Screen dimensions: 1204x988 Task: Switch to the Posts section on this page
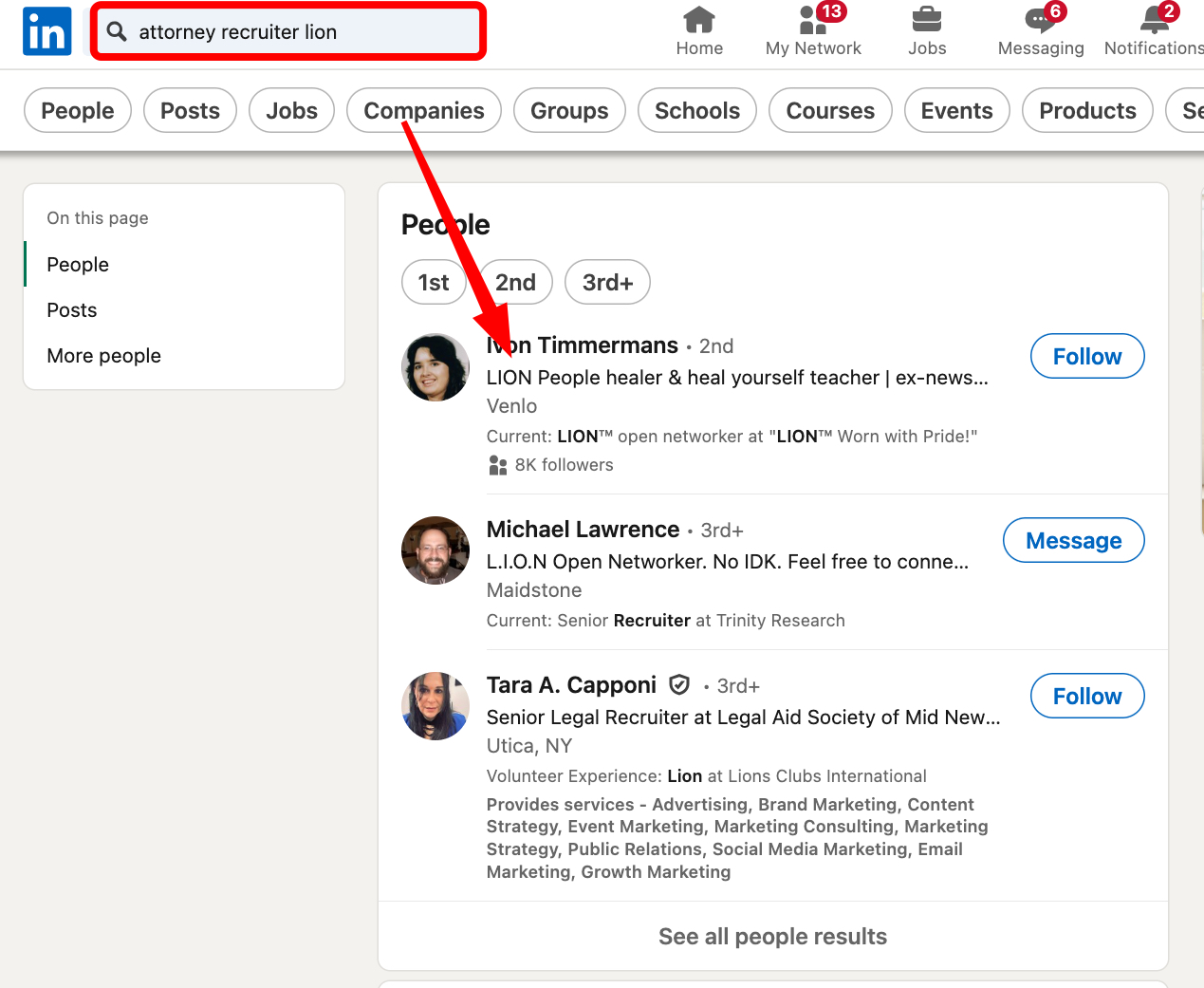71,309
